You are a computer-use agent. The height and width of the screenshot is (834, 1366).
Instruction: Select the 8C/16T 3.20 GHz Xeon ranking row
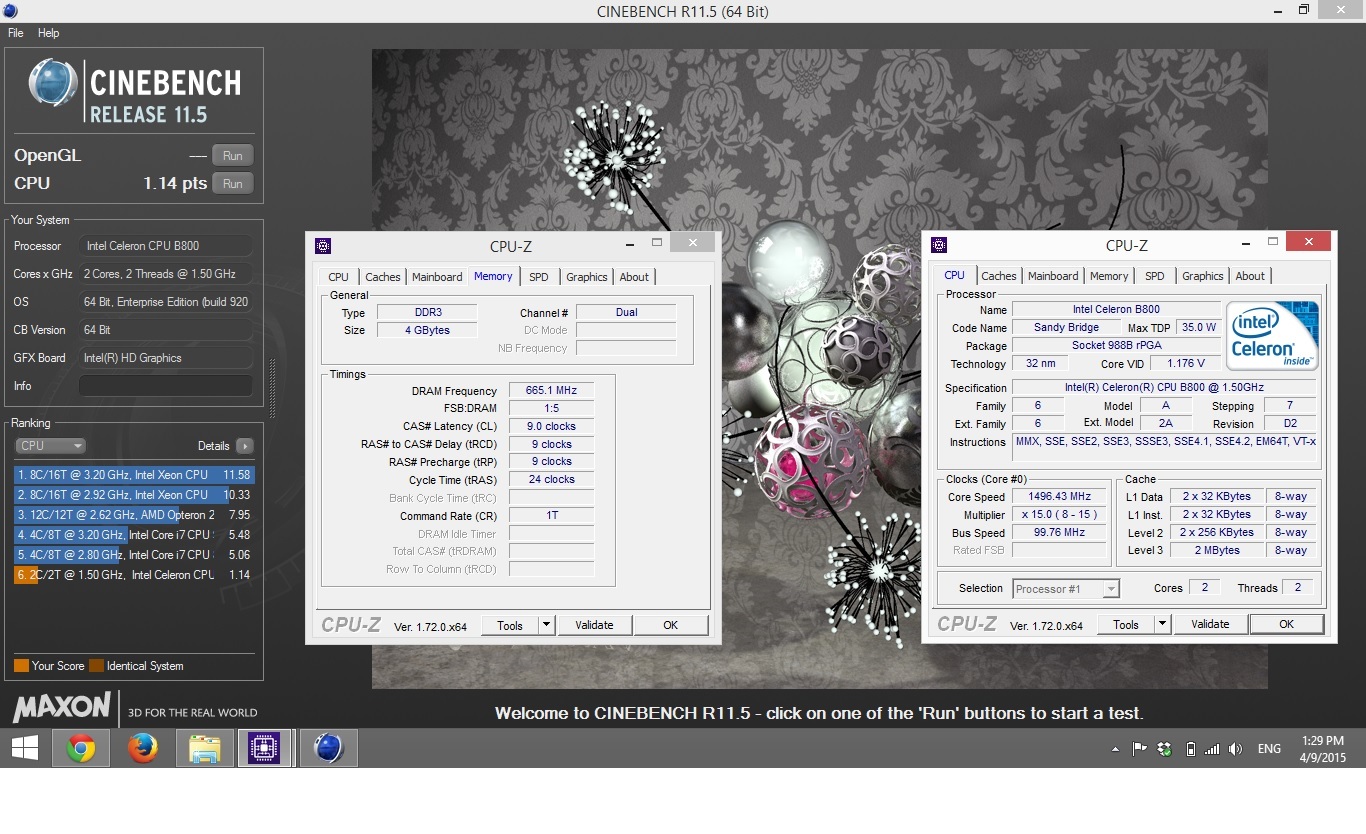coord(135,475)
